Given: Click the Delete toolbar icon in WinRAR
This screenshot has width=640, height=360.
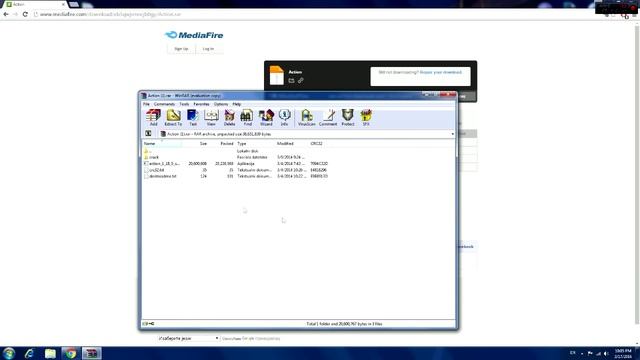Looking at the screenshot, I should (229, 118).
